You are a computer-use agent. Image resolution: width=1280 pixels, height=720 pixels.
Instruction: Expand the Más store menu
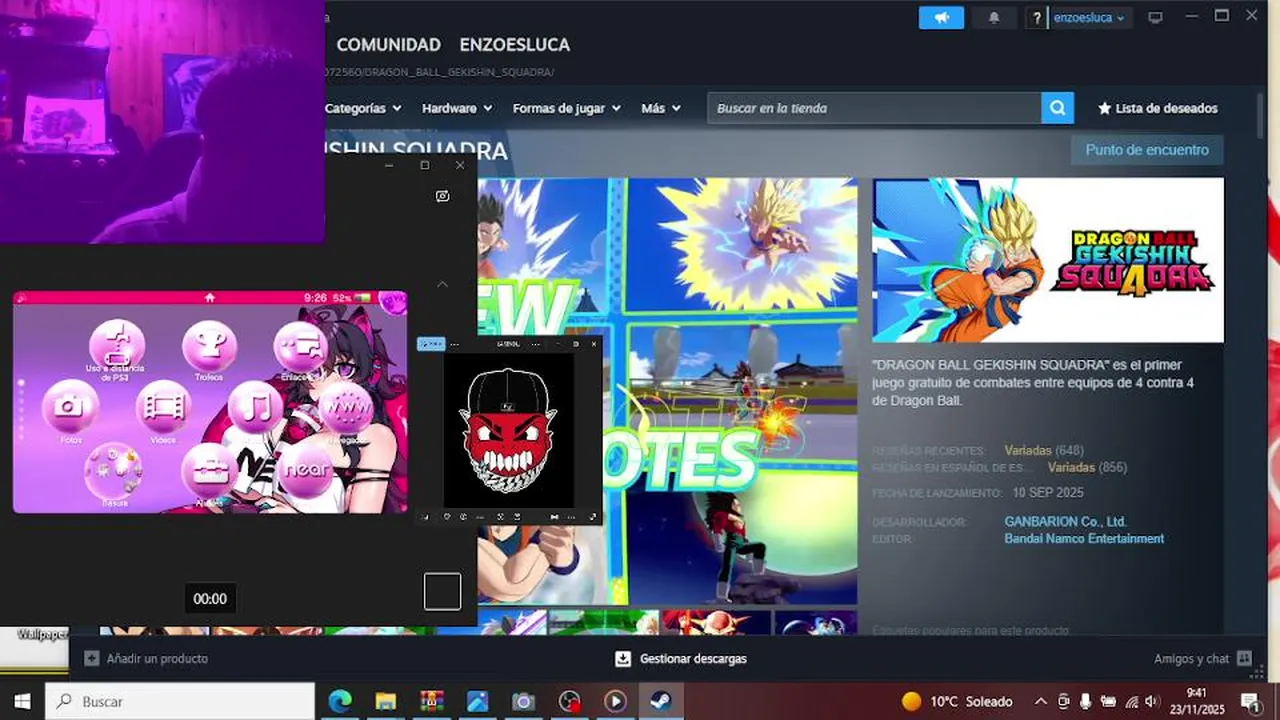661,108
